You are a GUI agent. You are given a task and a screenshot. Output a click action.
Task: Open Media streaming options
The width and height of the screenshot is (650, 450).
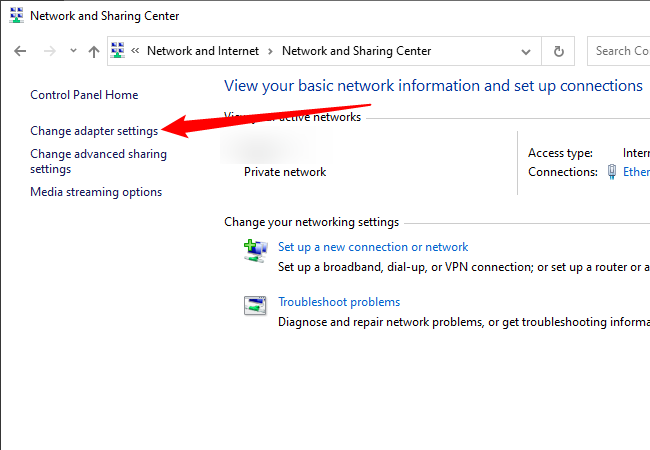(x=96, y=192)
